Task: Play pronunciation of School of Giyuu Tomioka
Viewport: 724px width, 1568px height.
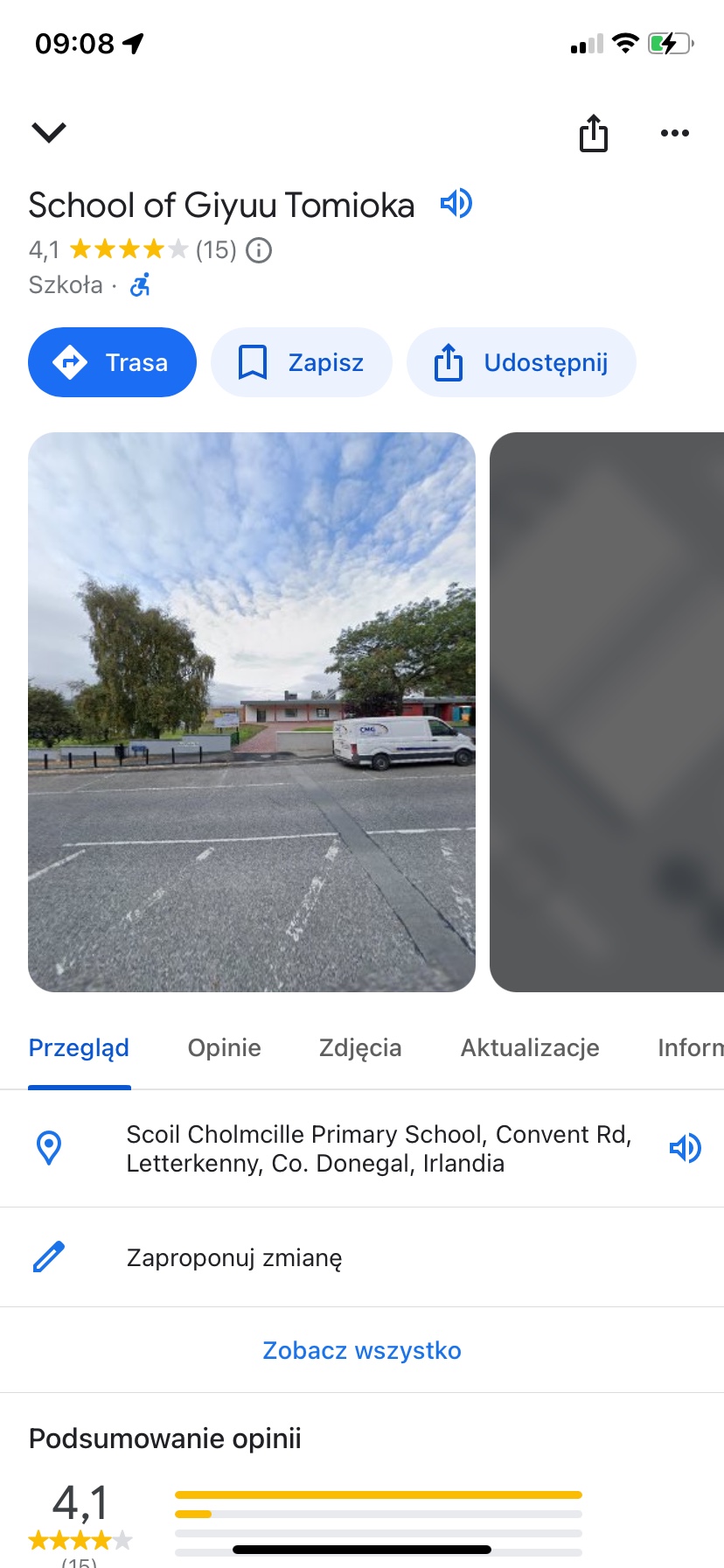Action: pyautogui.click(x=456, y=204)
